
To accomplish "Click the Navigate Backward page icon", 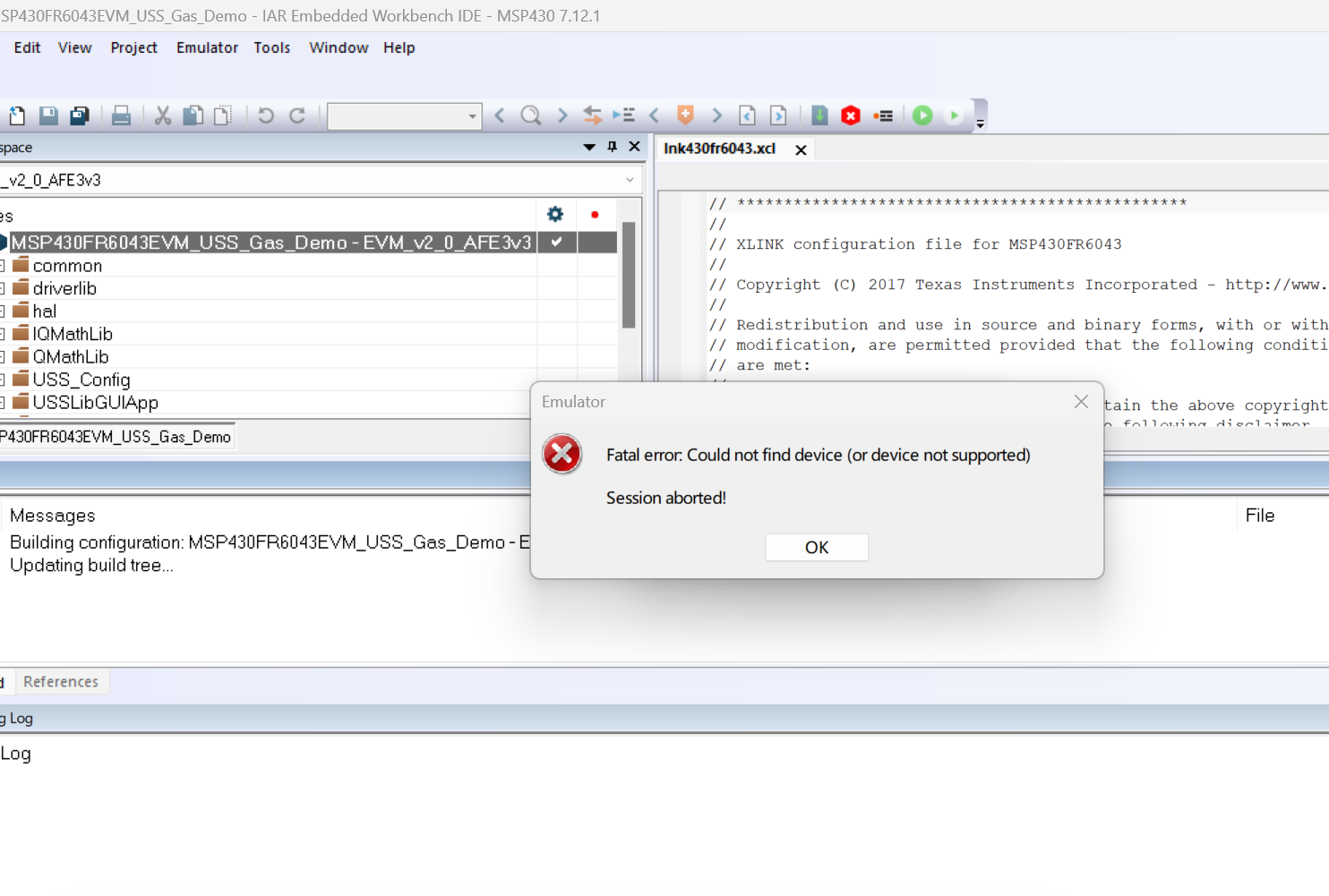I will pos(748,115).
